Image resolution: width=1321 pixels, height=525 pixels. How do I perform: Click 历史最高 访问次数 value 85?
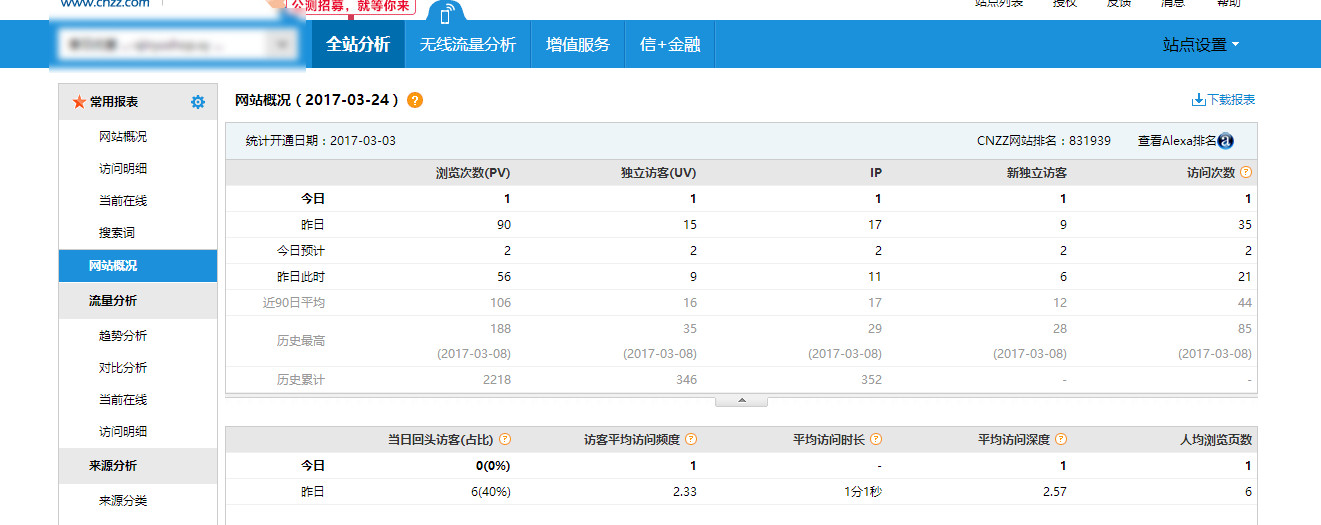point(1244,329)
